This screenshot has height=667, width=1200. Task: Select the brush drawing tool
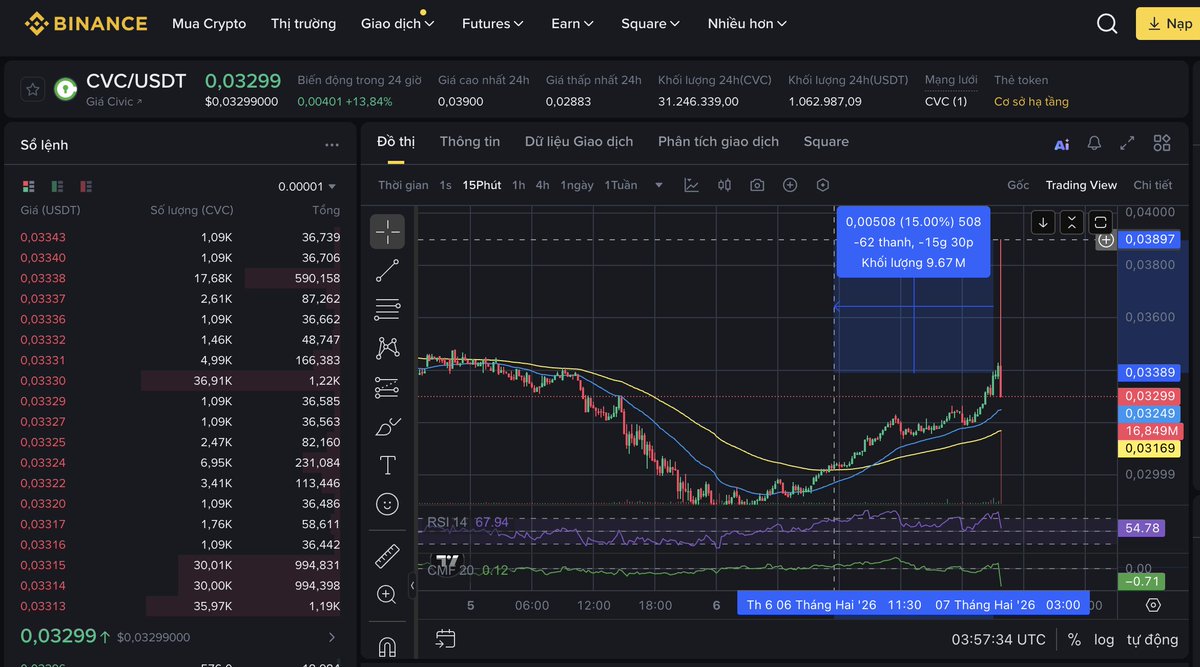tap(387, 426)
